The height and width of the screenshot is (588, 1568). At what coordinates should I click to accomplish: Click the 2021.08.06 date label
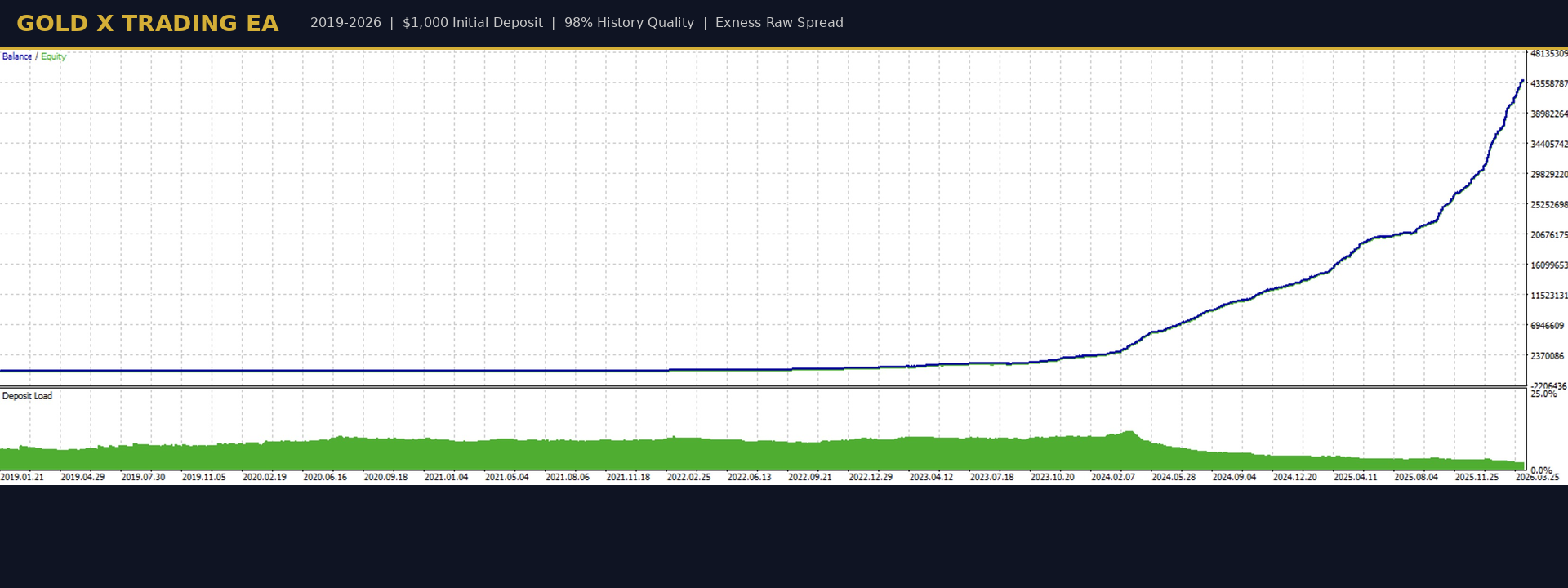click(x=568, y=478)
